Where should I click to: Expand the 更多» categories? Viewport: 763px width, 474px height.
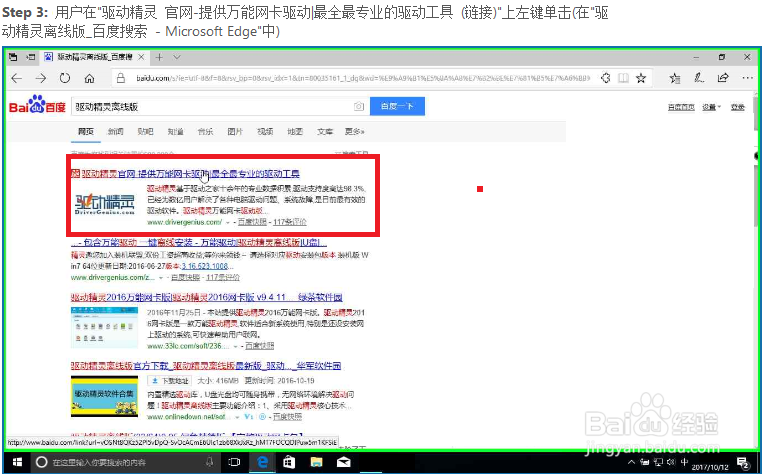tap(355, 131)
